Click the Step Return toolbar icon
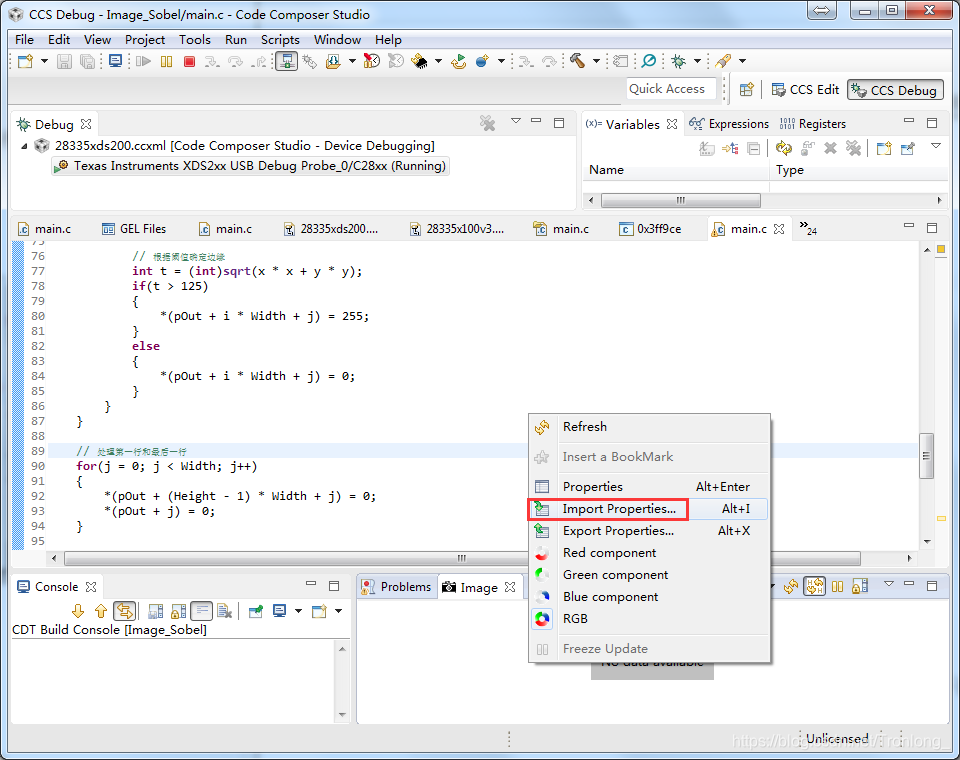Image resolution: width=960 pixels, height=760 pixels. [260, 61]
